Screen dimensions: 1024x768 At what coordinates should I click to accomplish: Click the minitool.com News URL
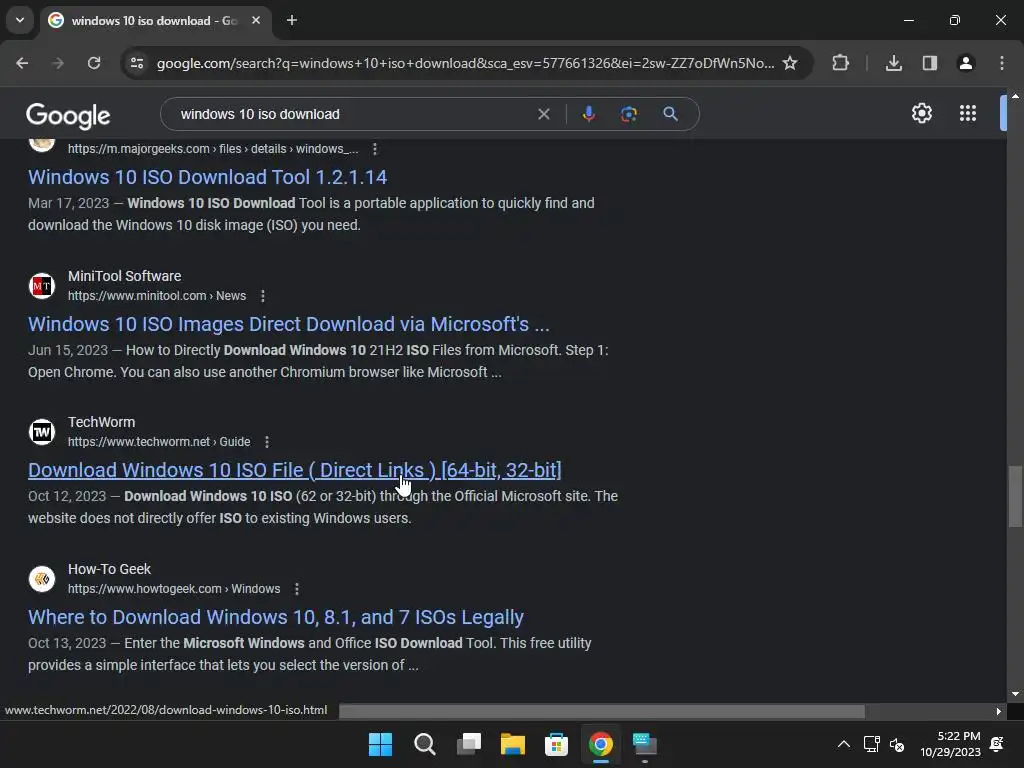click(x=157, y=296)
